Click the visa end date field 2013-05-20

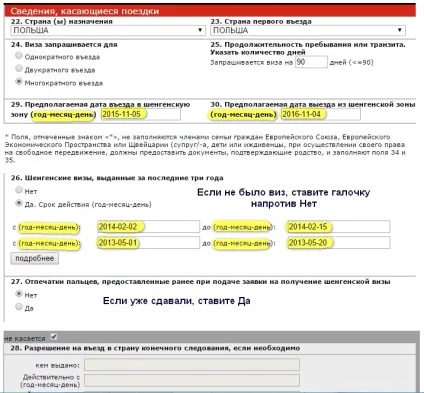coord(338,243)
